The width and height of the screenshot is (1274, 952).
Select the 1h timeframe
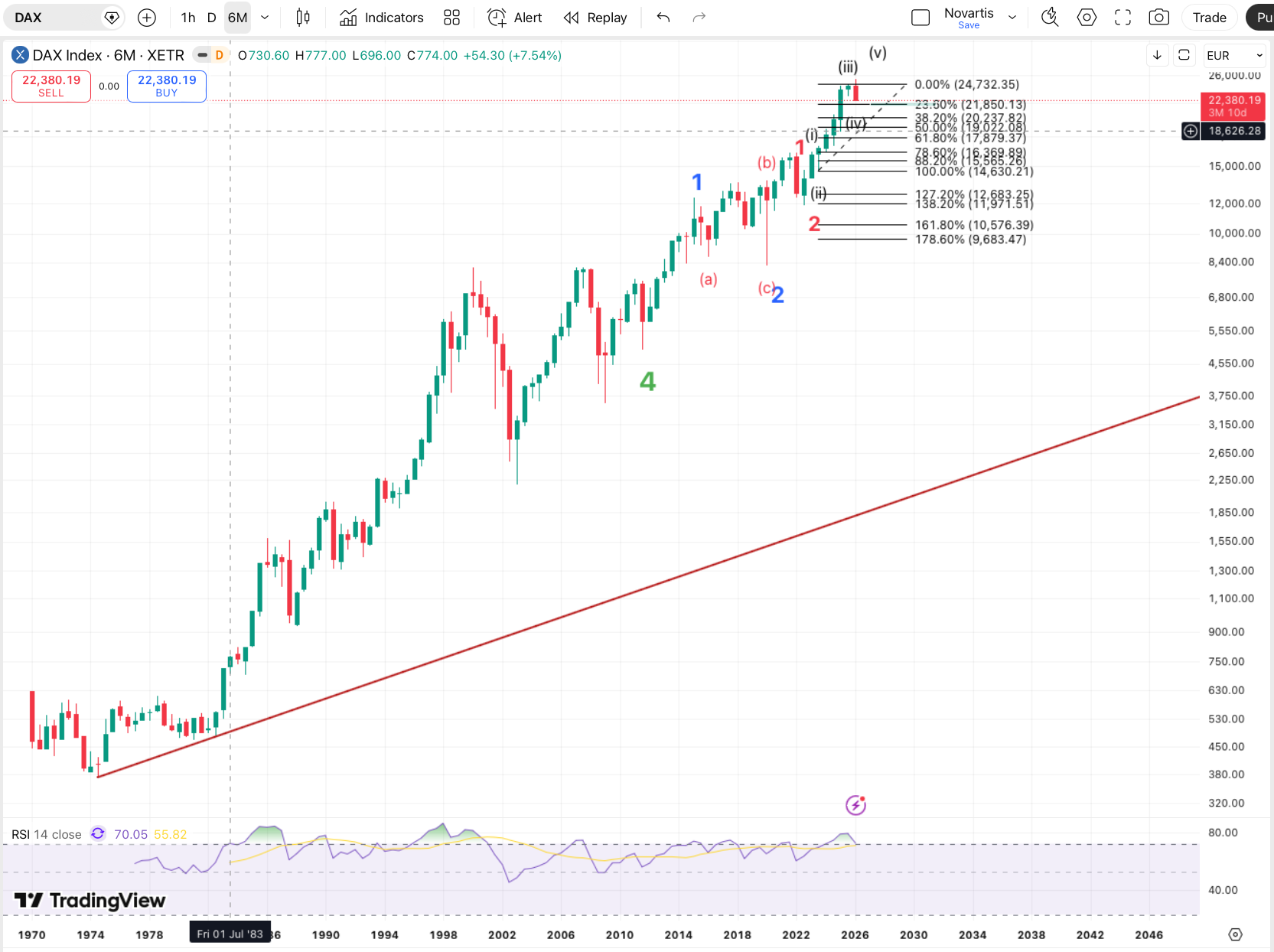[x=188, y=18]
